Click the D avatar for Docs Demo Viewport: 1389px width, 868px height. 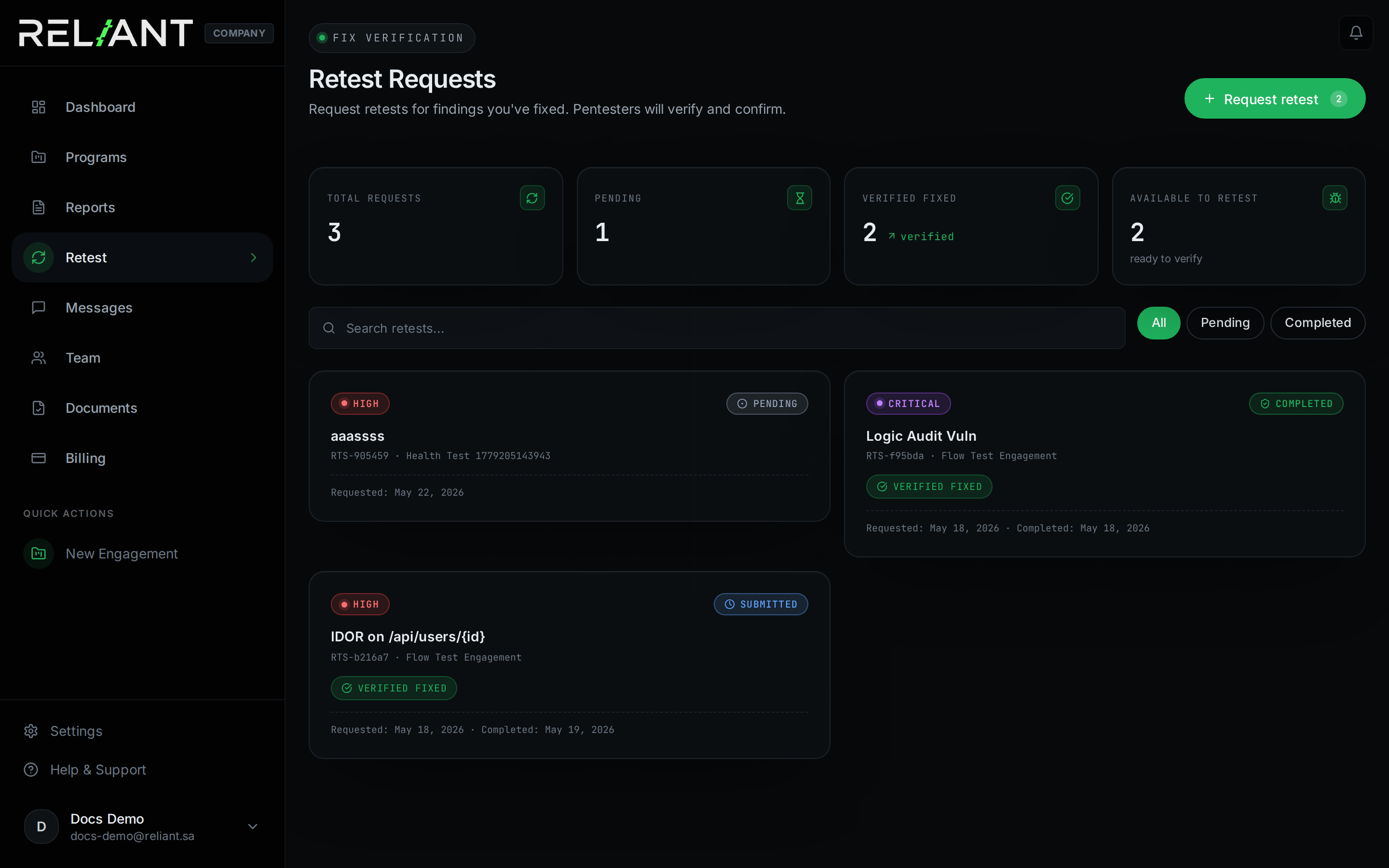click(41, 826)
